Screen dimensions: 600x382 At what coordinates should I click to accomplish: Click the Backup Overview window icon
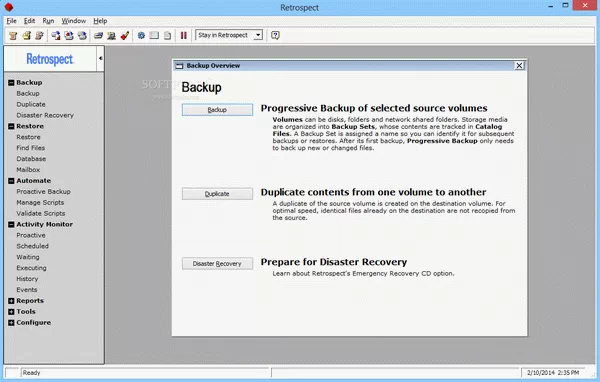tap(179, 66)
